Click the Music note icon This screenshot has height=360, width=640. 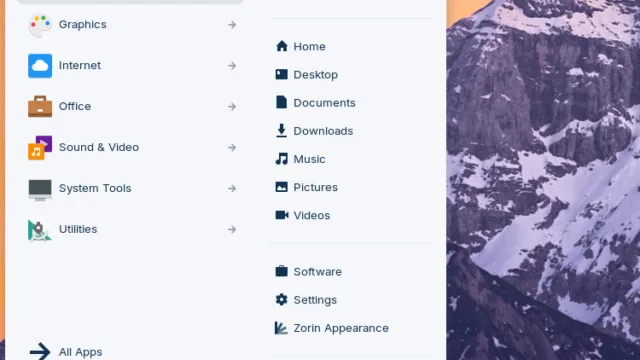point(282,159)
